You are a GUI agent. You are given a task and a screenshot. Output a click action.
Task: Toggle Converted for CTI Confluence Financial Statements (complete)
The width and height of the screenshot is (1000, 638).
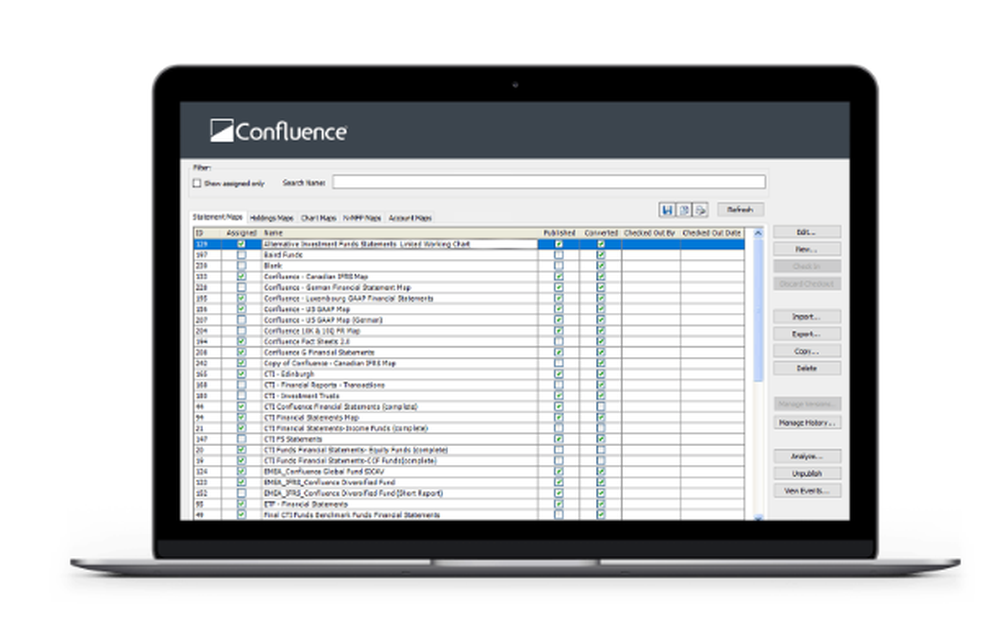601,407
